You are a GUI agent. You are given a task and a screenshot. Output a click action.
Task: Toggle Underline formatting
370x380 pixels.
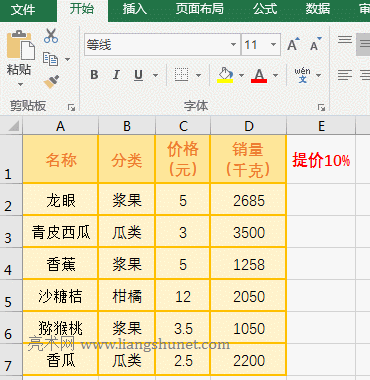pyautogui.click(x=139, y=75)
